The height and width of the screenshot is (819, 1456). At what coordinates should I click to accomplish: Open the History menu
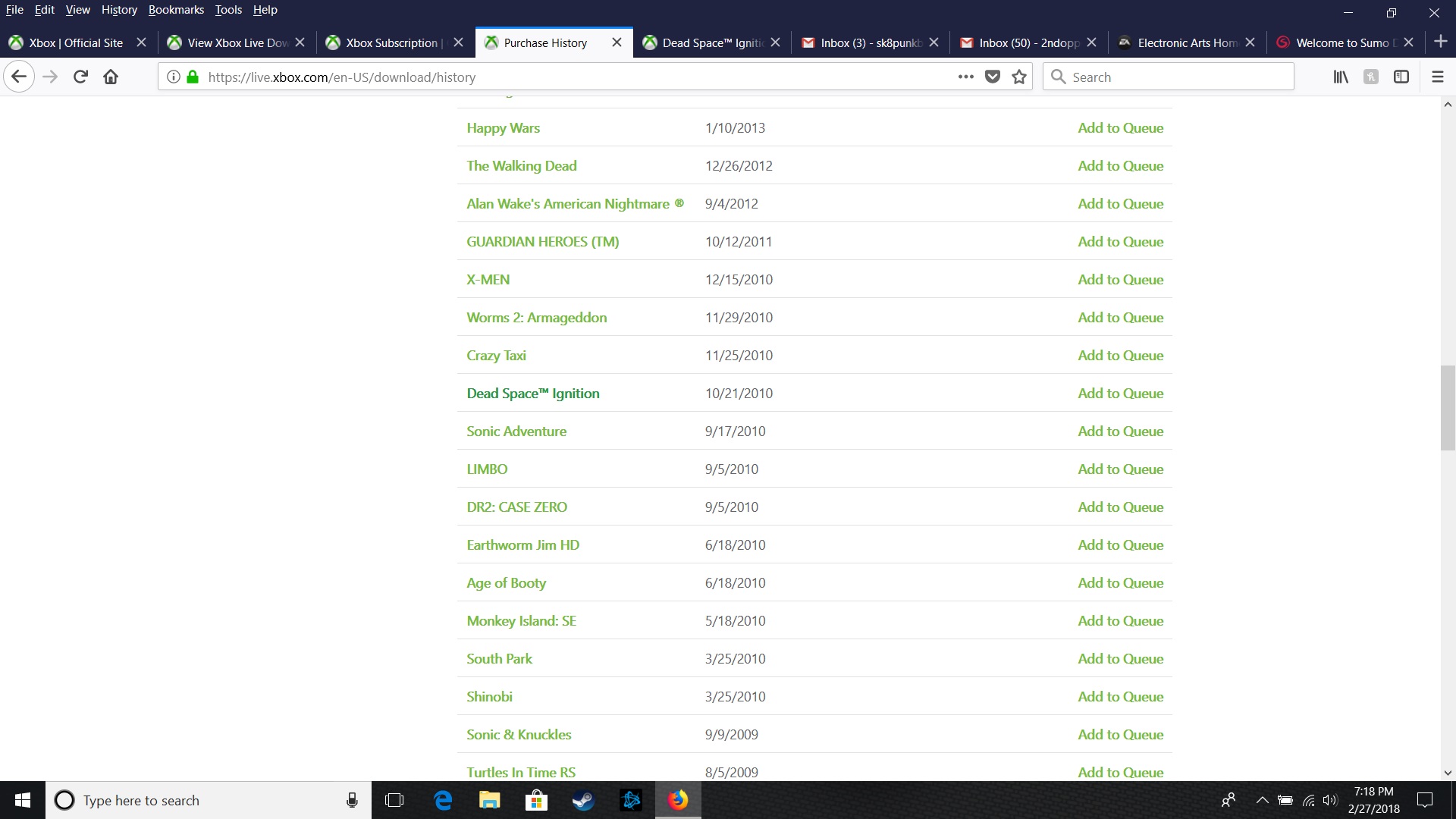click(x=119, y=10)
